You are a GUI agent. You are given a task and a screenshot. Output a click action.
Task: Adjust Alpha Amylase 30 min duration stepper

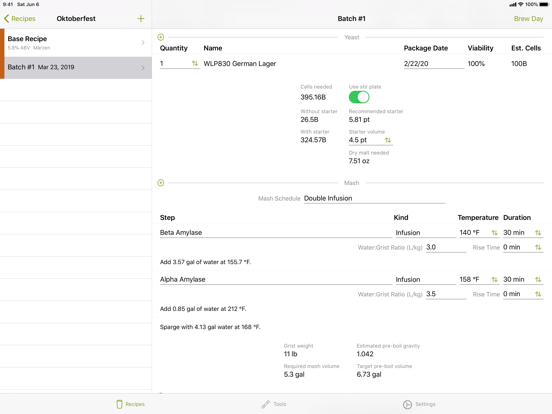click(538, 280)
